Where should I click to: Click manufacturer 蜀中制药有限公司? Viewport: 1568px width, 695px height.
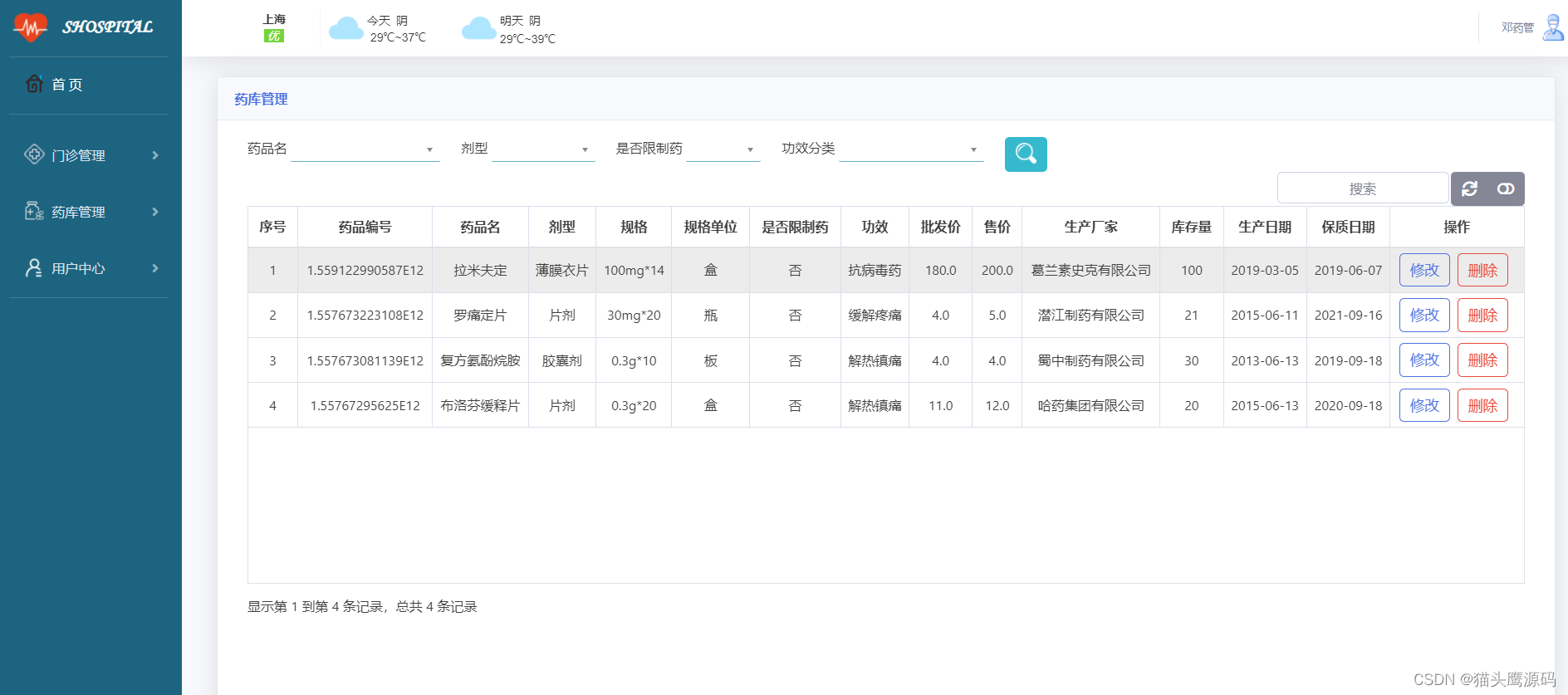(1090, 361)
